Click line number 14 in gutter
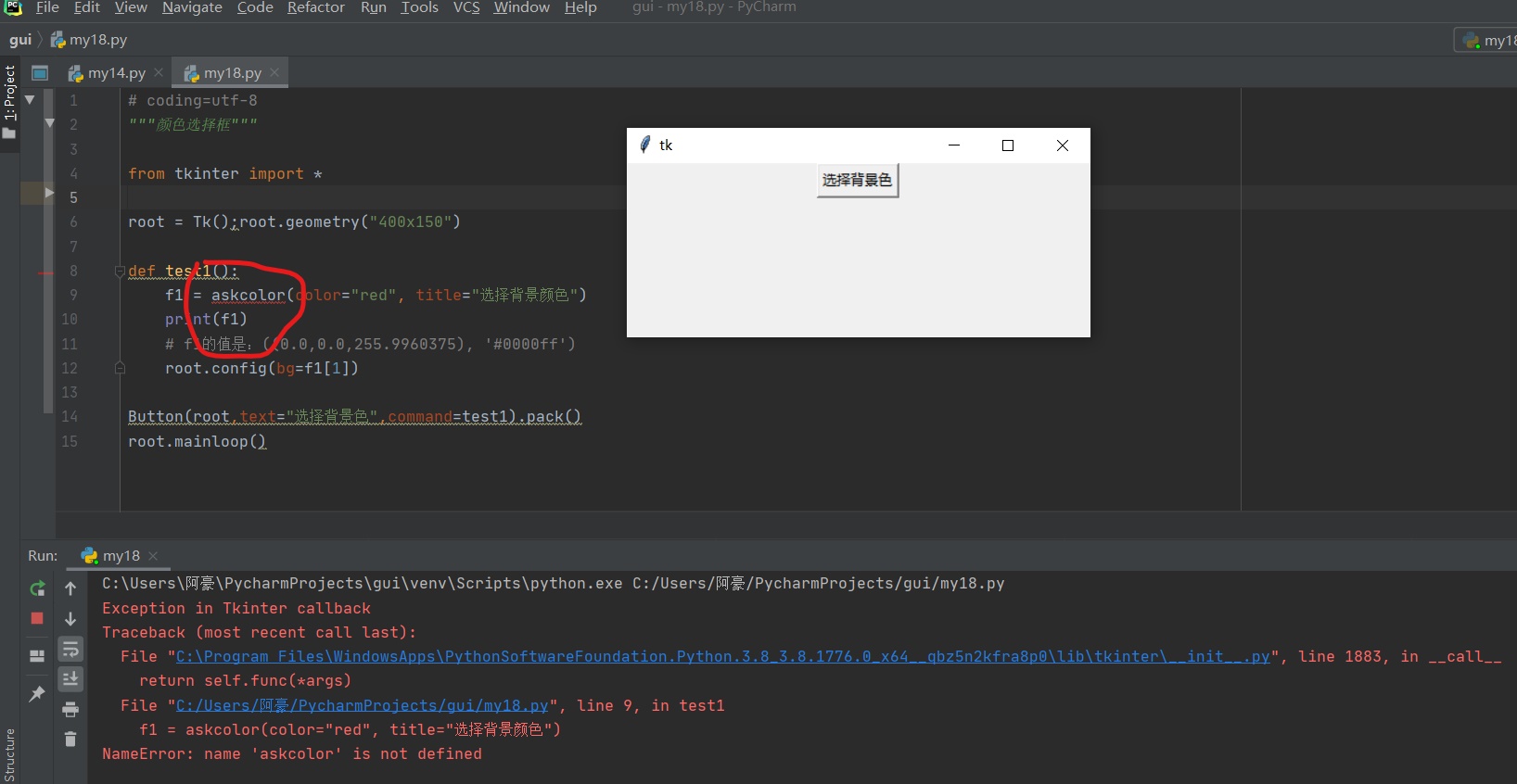1517x784 pixels. (70, 416)
